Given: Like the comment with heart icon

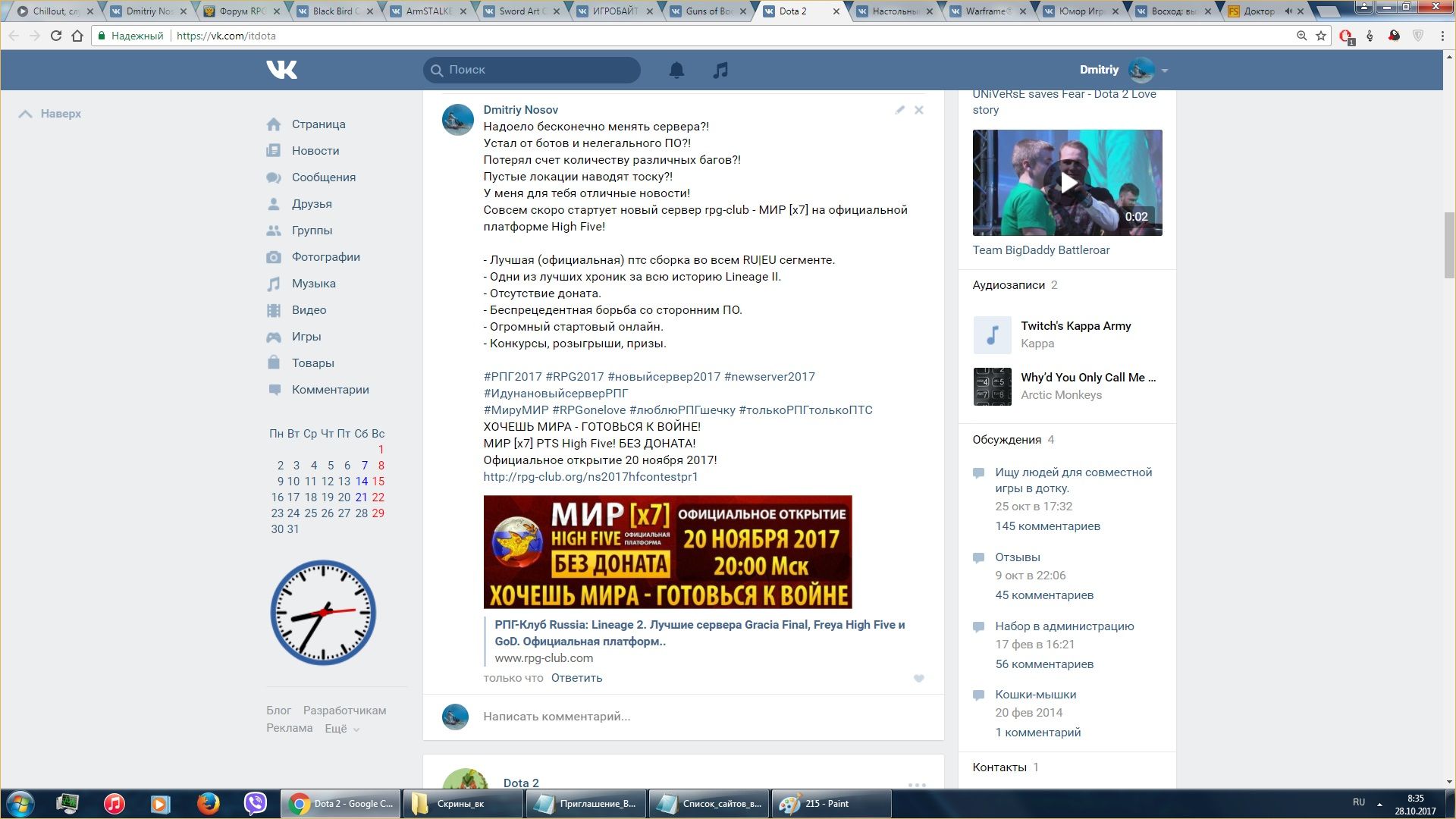Looking at the screenshot, I should (x=919, y=679).
